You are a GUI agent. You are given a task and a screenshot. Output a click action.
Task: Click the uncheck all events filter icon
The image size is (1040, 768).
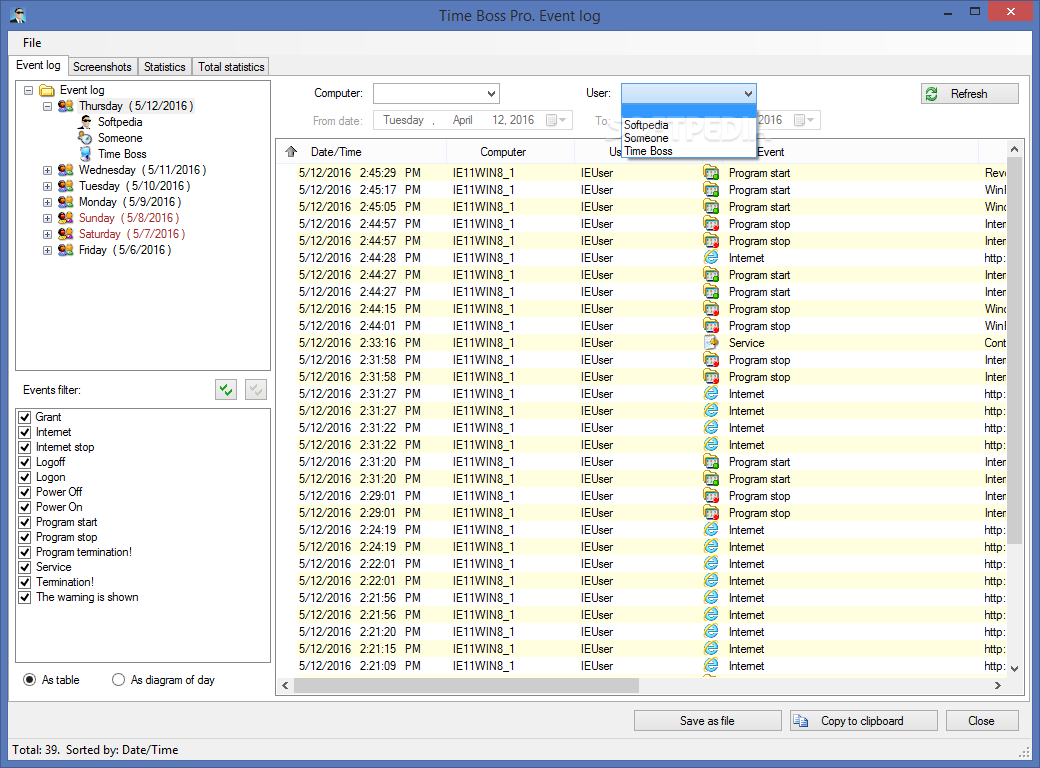[x=256, y=390]
